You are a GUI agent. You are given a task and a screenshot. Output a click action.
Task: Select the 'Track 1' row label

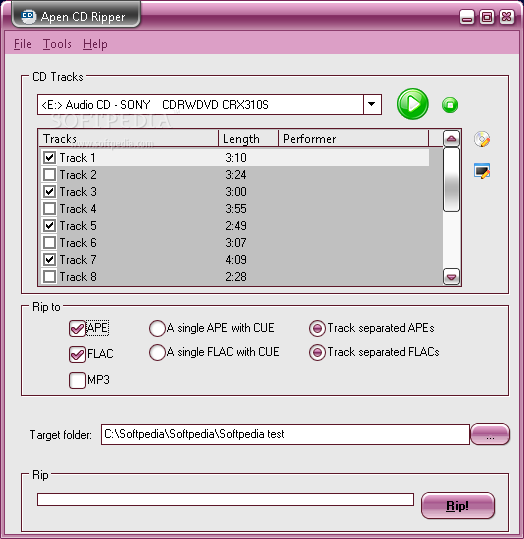click(77, 158)
